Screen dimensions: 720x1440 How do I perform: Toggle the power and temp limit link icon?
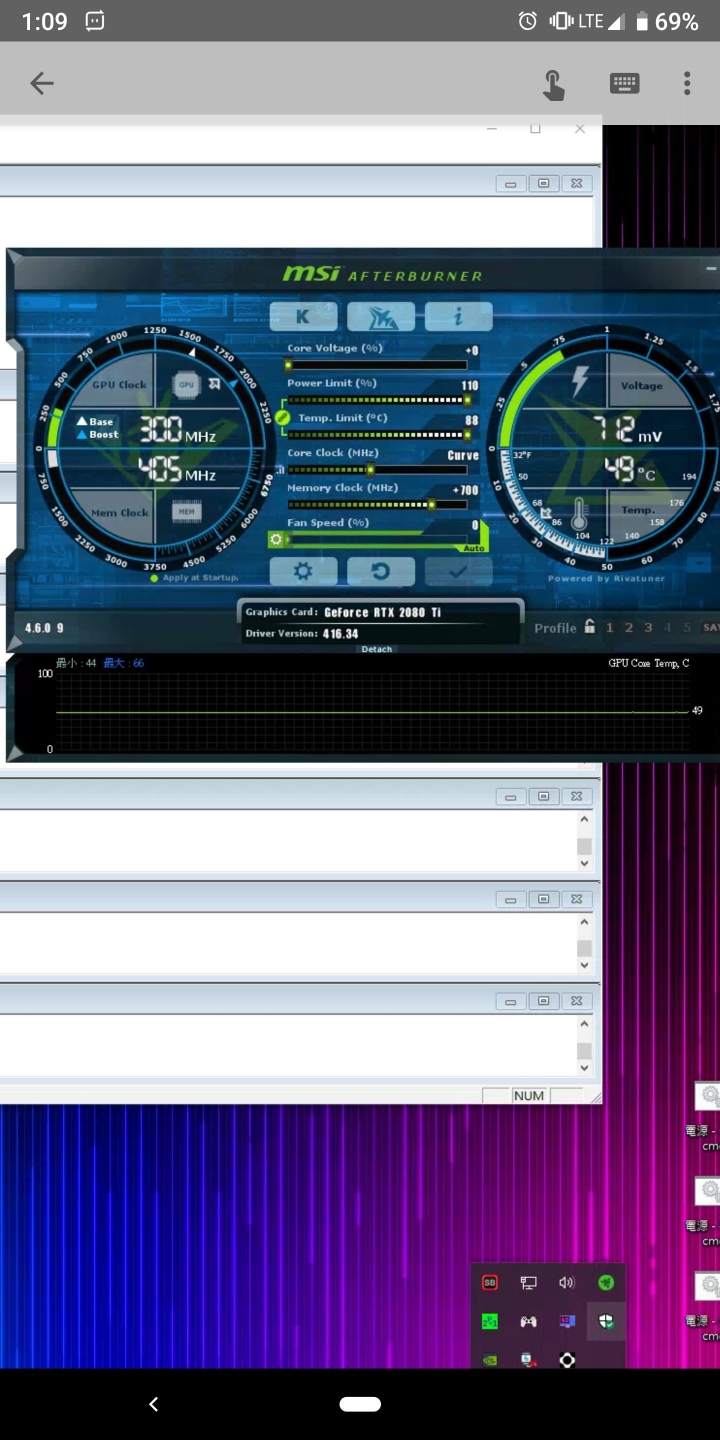point(282,417)
